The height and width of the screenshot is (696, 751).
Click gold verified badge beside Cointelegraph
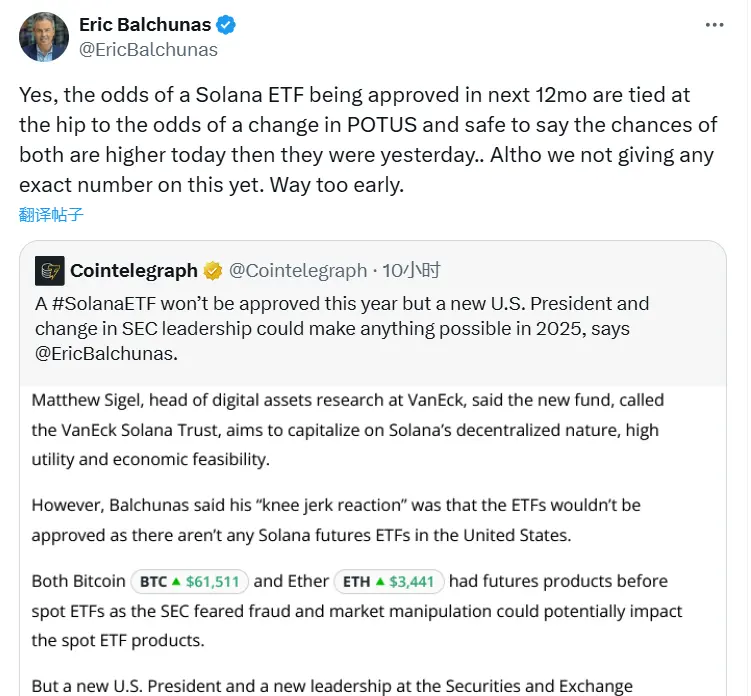pyautogui.click(x=213, y=271)
